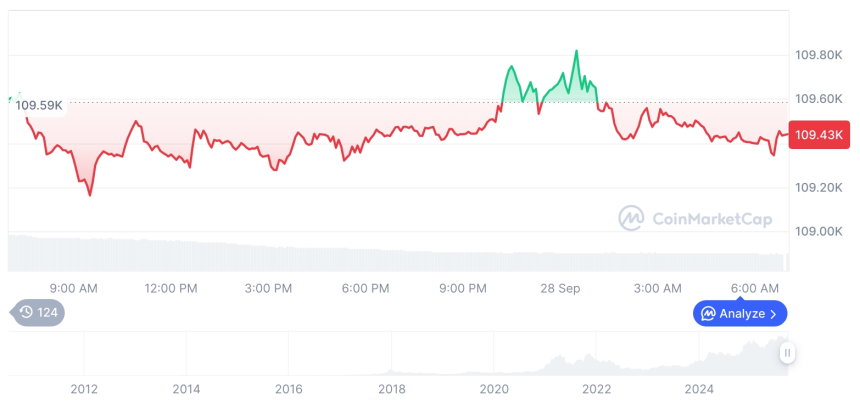The image size is (860, 401).
Task: Click the CoinMarketCap logo watermark
Action: 632,218
